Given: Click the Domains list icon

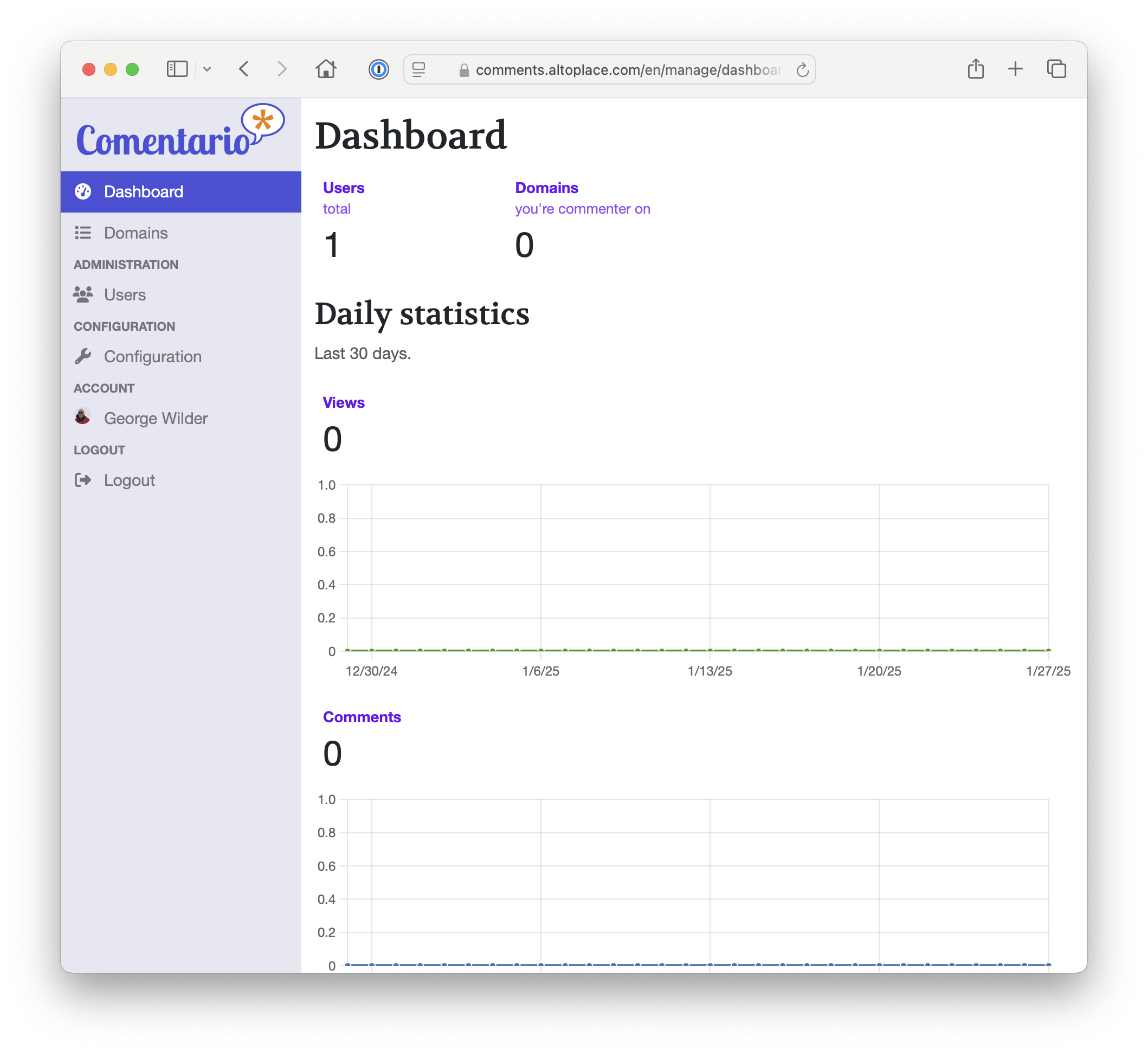Looking at the screenshot, I should coord(84,232).
